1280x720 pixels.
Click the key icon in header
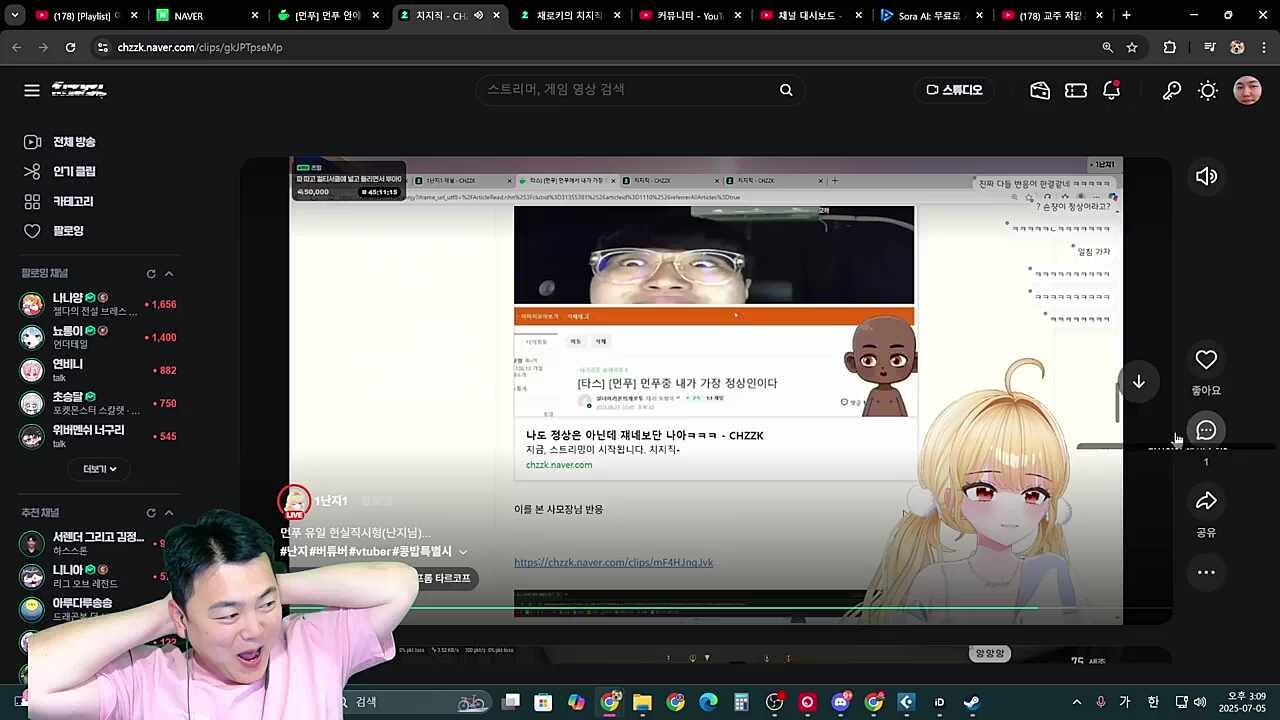point(1172,90)
